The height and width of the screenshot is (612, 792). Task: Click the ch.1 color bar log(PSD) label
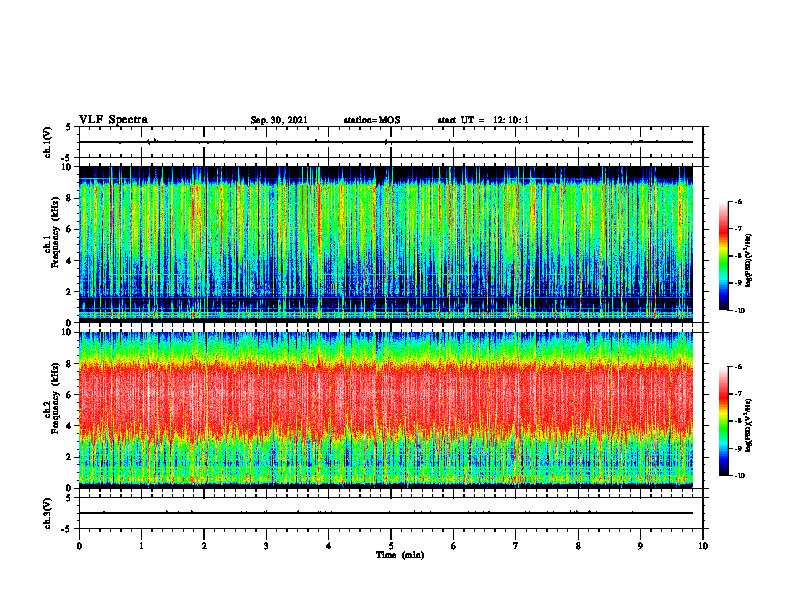(749, 261)
